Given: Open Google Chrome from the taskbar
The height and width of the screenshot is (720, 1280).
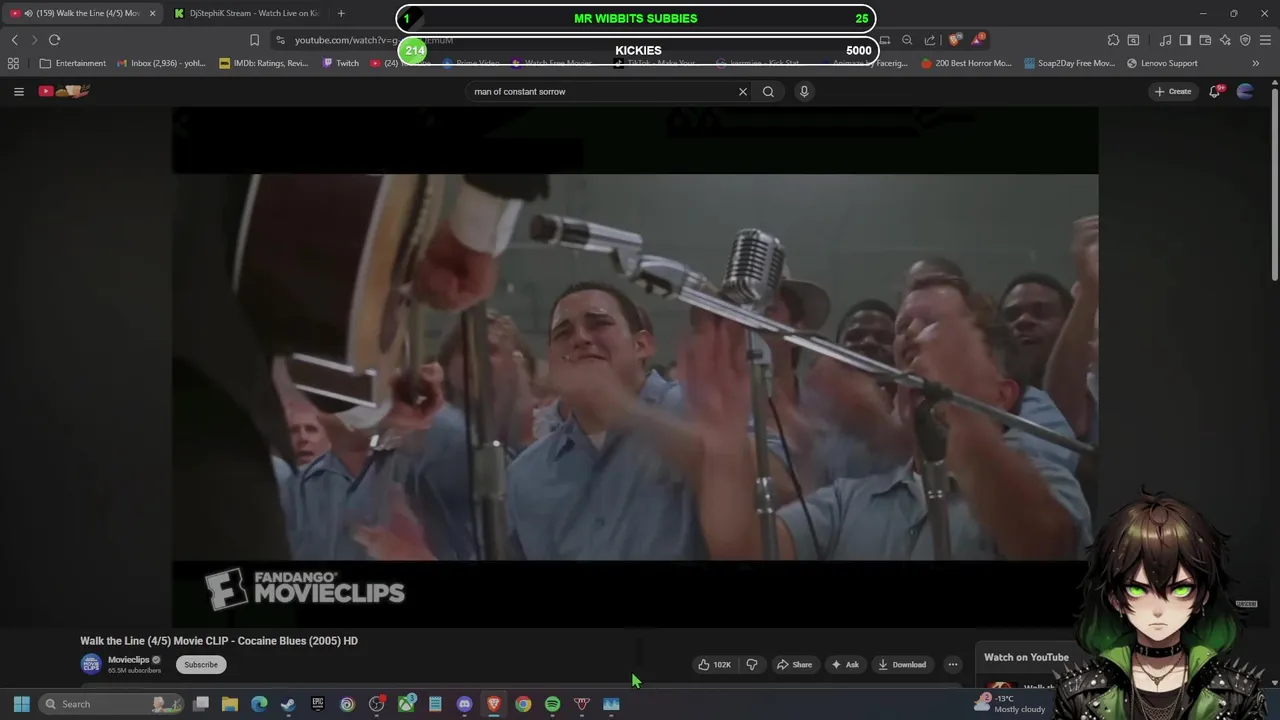Looking at the screenshot, I should pos(523,704).
